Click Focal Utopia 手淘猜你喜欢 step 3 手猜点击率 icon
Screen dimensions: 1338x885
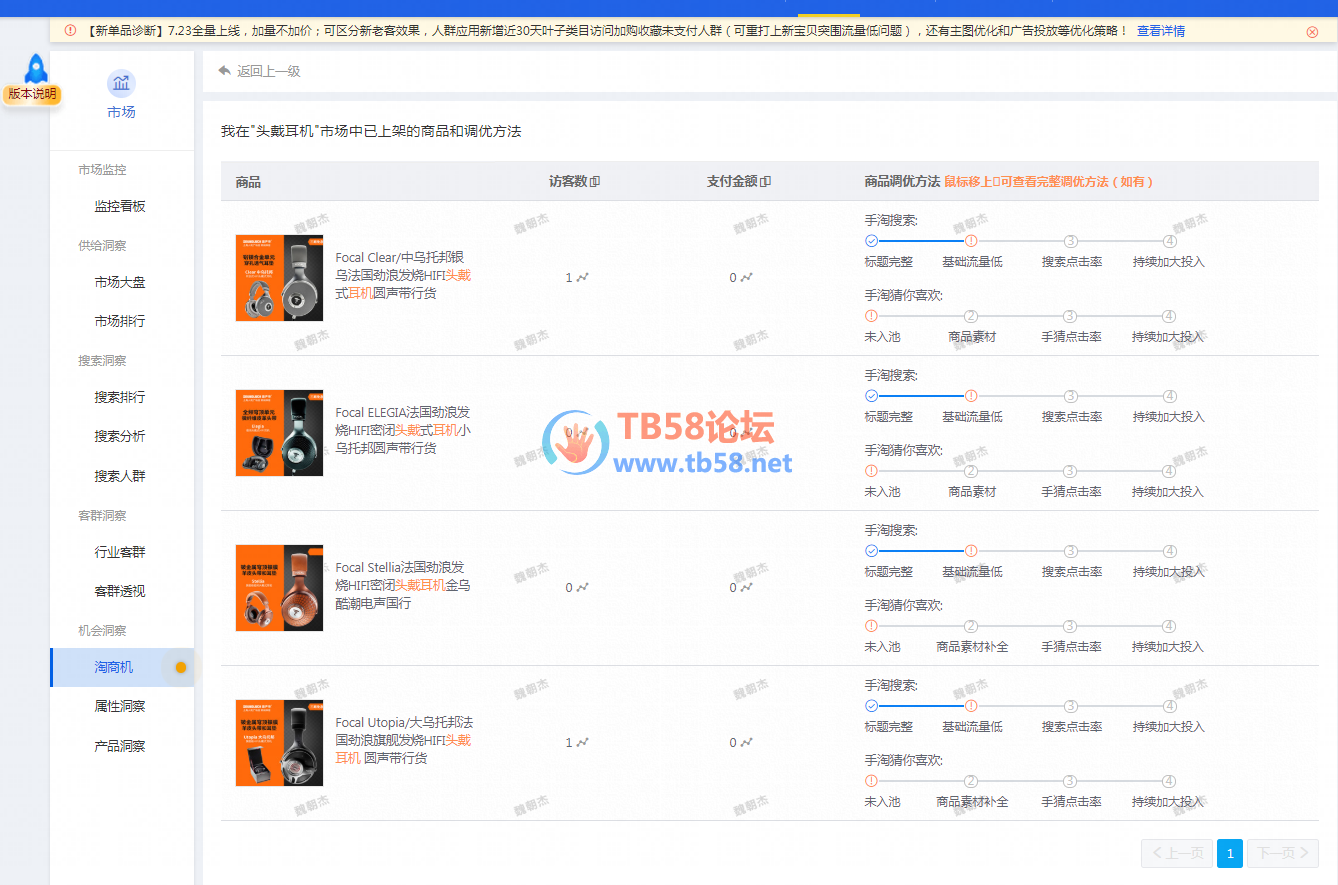(1070, 781)
